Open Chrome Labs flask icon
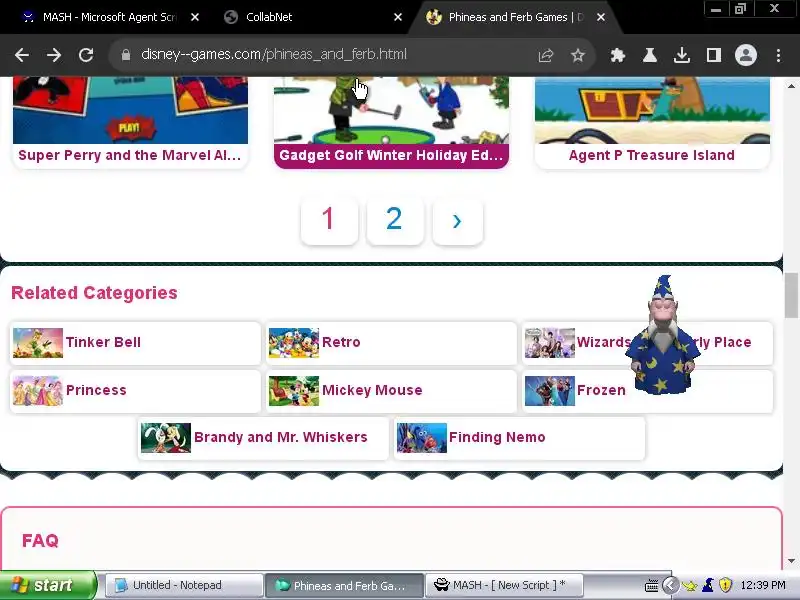 pos(649,55)
